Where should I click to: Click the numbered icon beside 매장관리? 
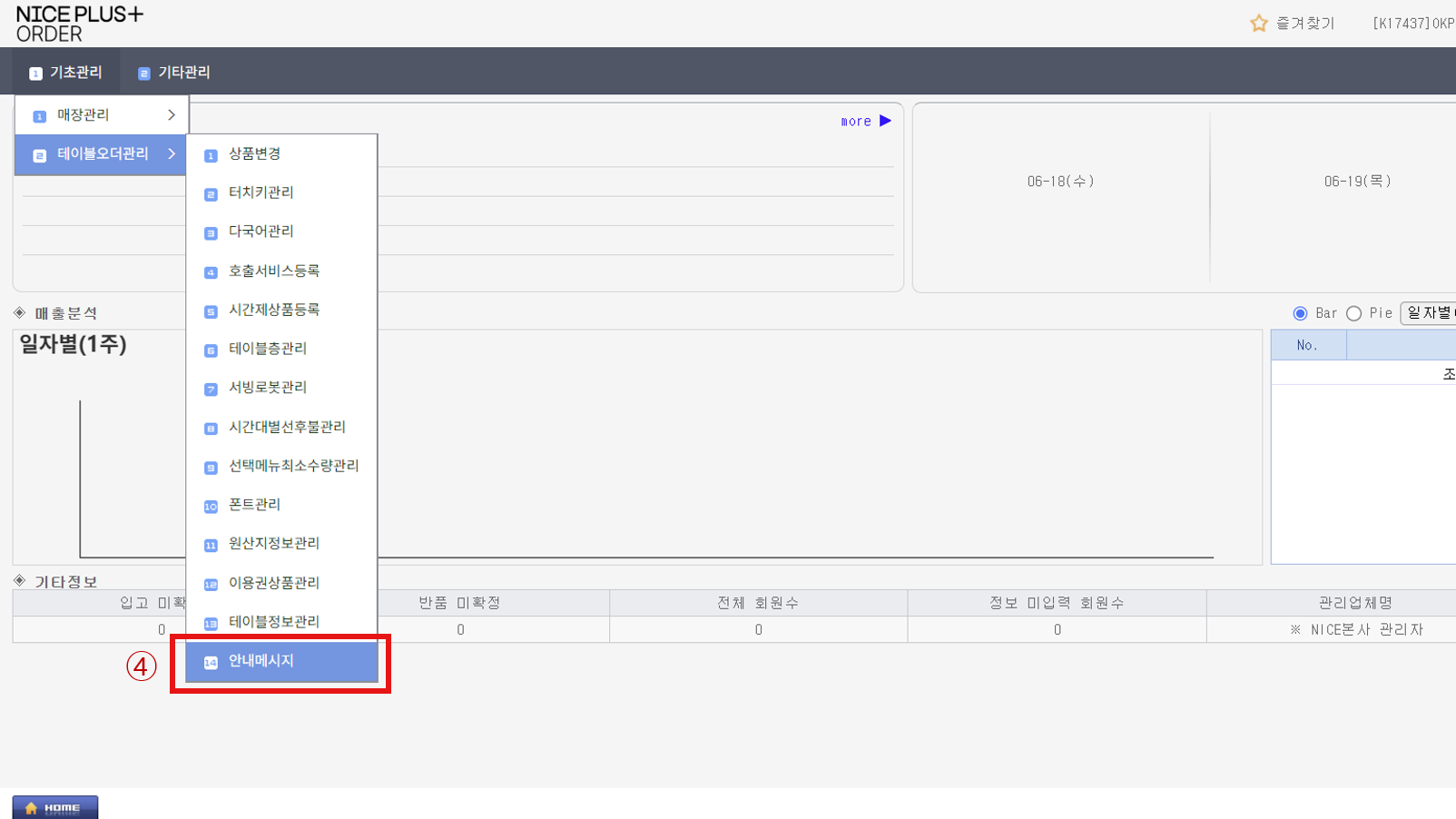click(39, 116)
